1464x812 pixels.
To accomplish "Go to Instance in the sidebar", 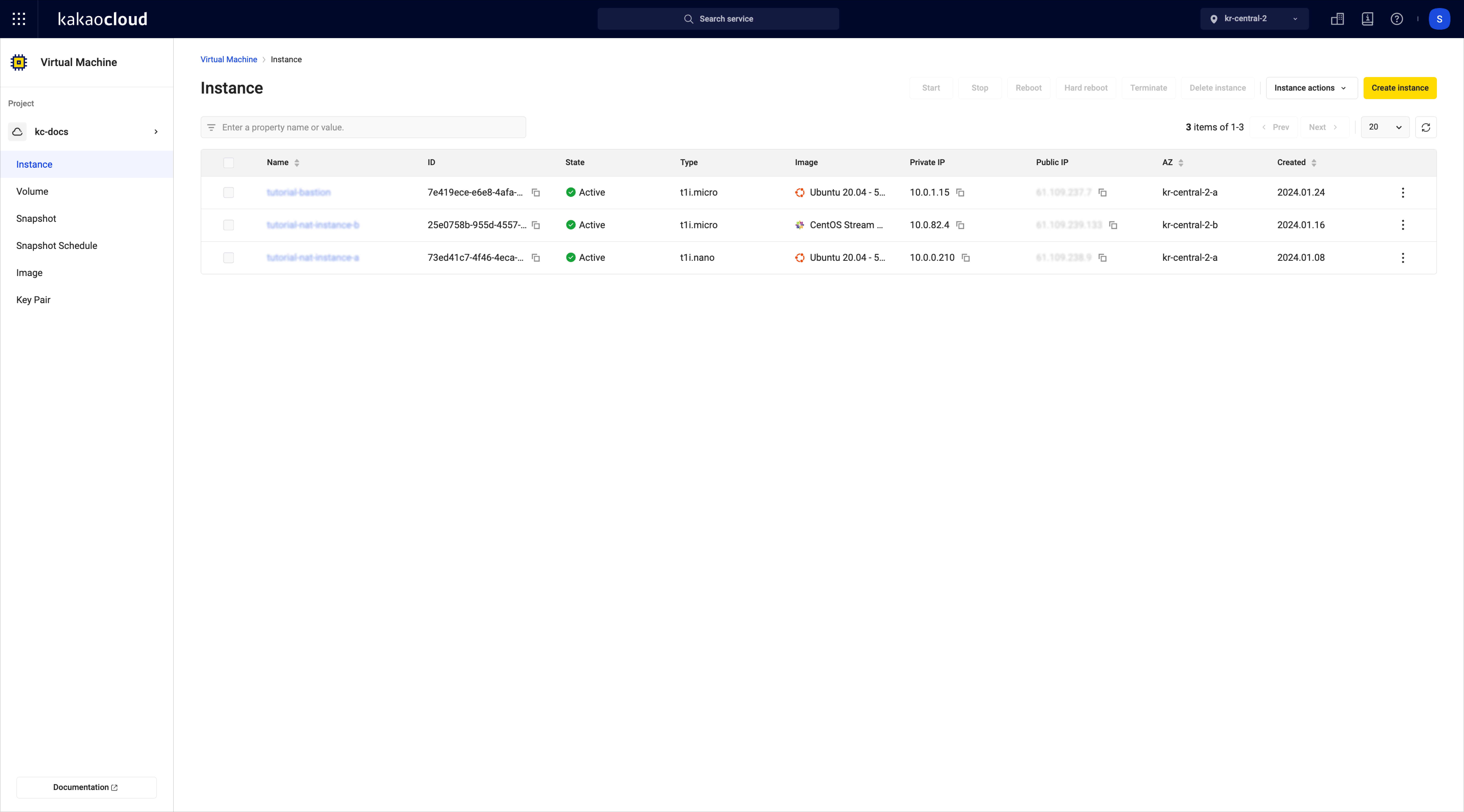I will point(86,164).
